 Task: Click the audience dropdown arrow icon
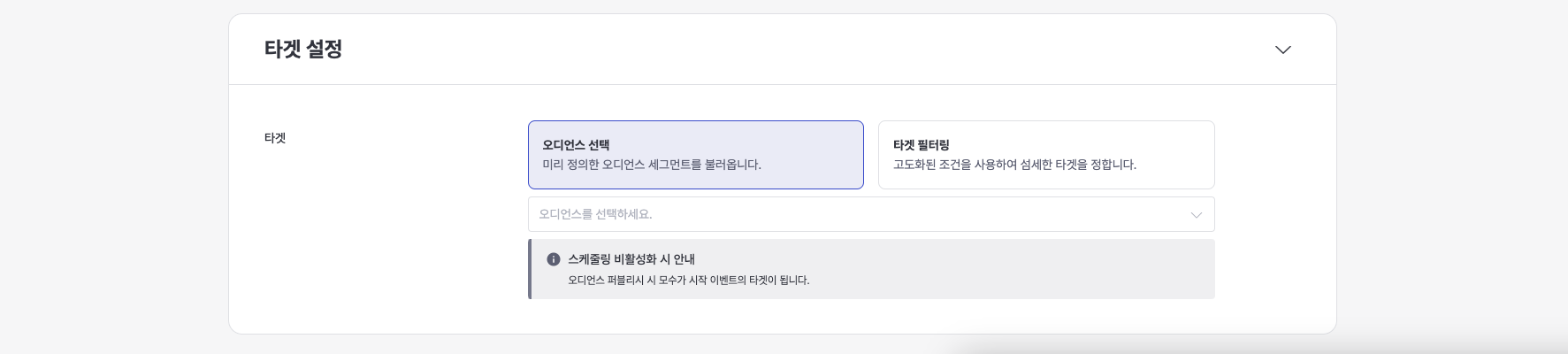(1196, 215)
